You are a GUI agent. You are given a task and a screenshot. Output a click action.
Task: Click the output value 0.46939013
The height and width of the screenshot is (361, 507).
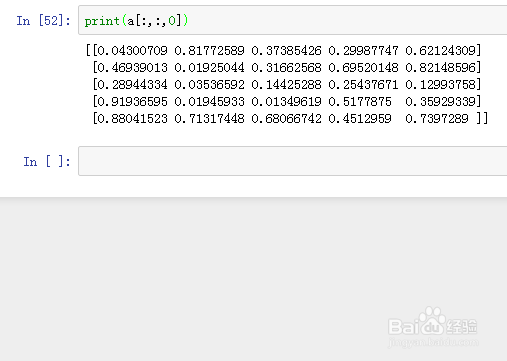click(132, 68)
